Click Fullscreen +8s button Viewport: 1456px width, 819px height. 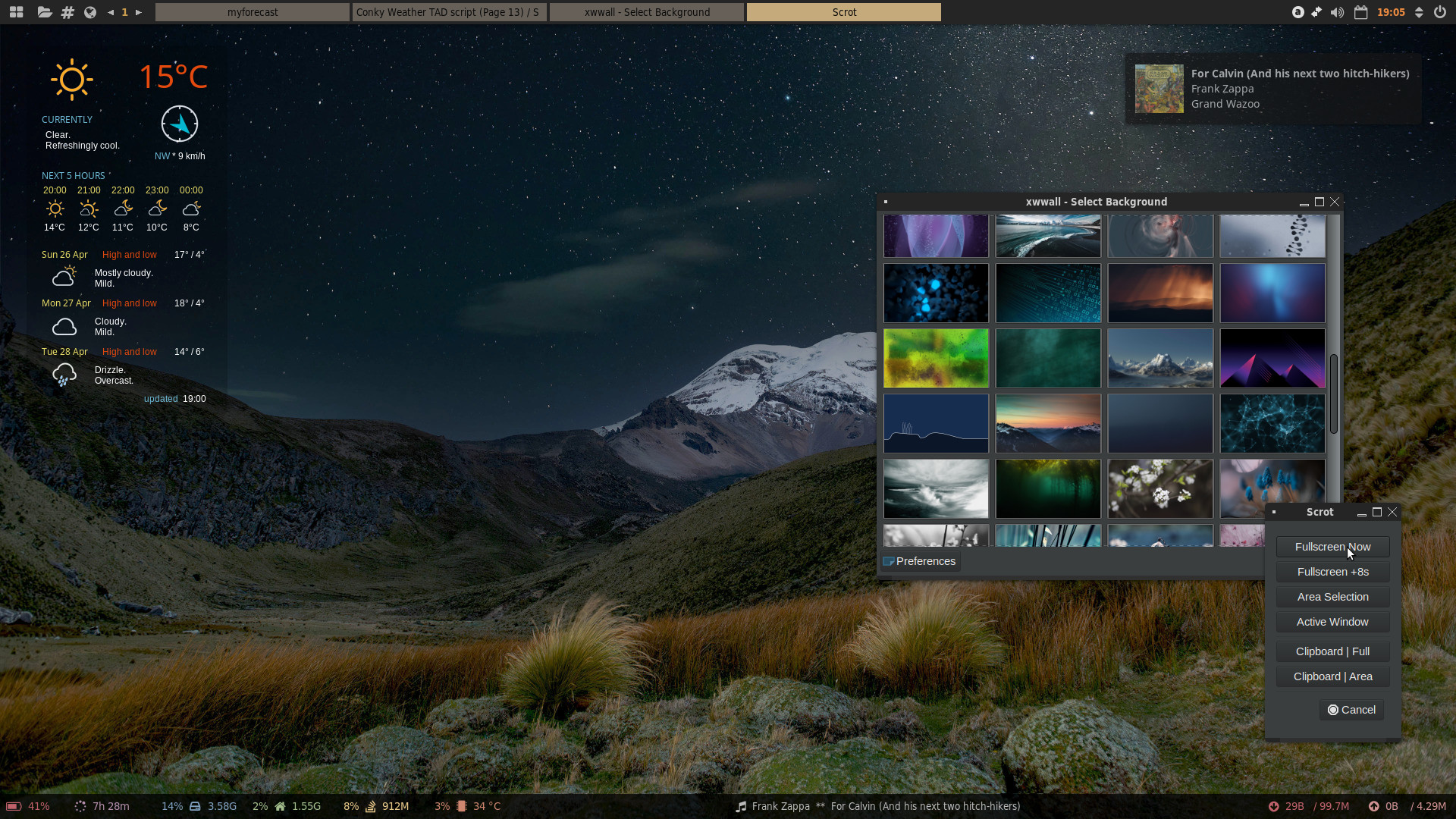click(x=1332, y=572)
